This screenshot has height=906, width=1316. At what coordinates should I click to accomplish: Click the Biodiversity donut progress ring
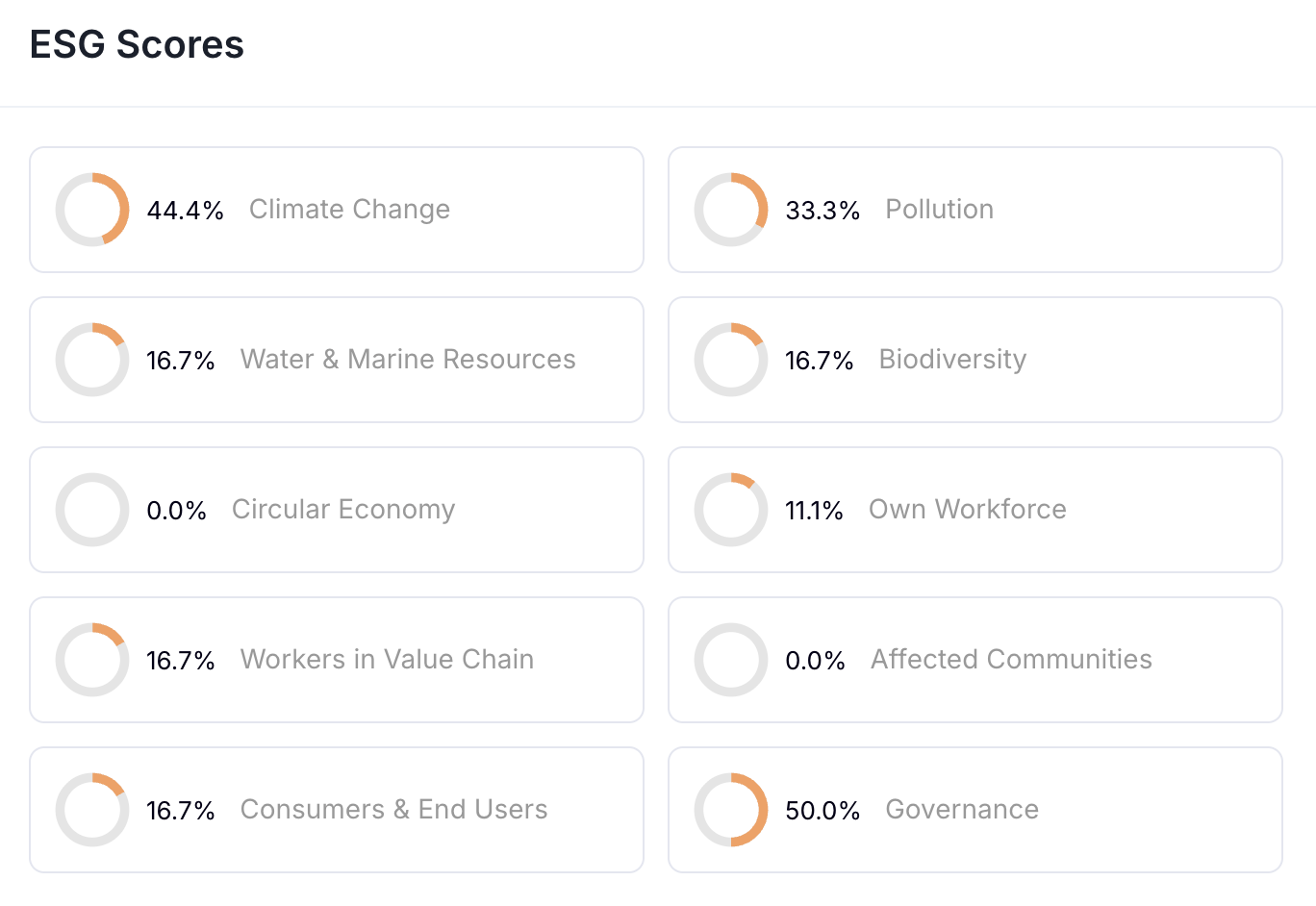[731, 360]
